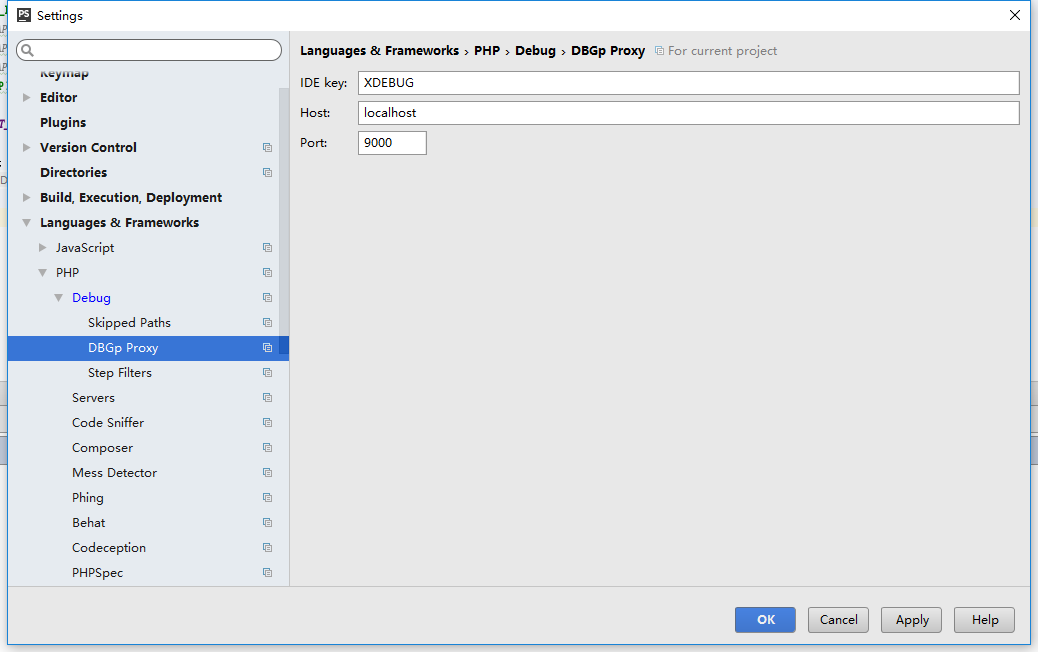Expand Build, Execution, Deployment group
The image size is (1038, 652).
pos(26,197)
